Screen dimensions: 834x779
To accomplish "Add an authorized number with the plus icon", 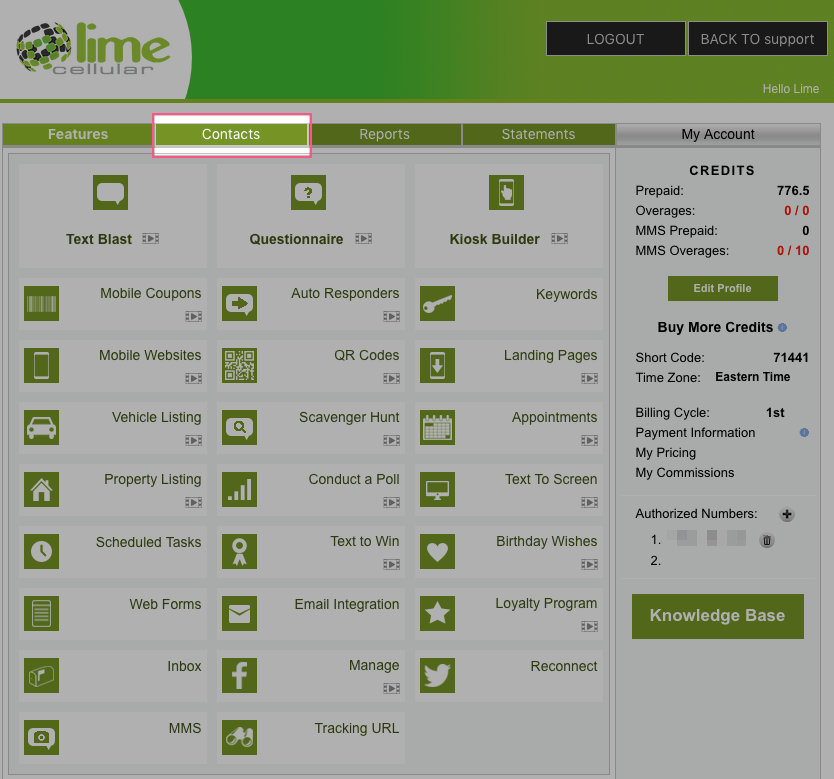I will tap(787, 514).
